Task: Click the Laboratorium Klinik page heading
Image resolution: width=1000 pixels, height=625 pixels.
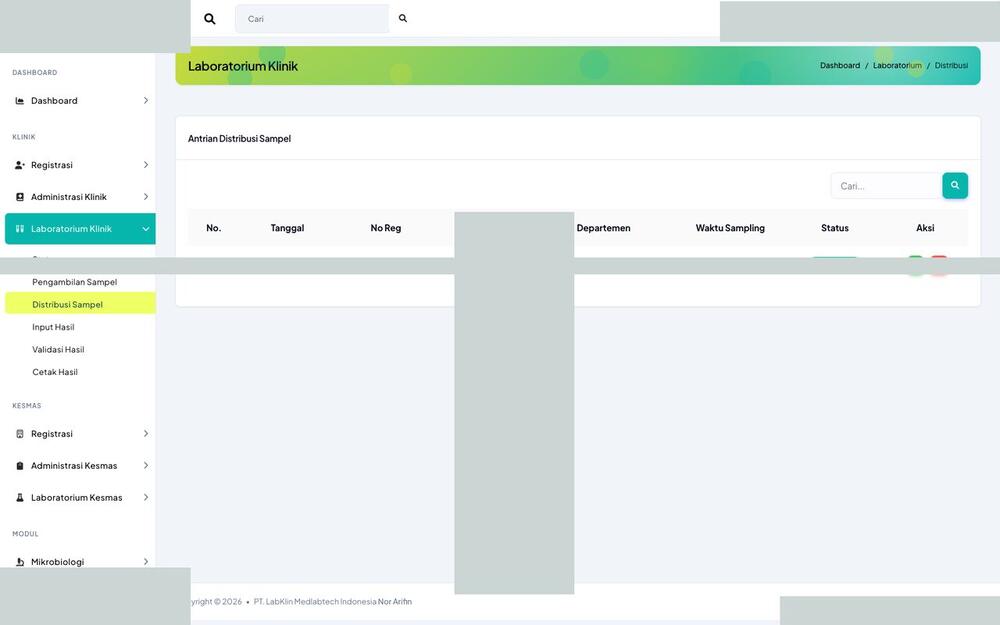Action: coord(243,66)
